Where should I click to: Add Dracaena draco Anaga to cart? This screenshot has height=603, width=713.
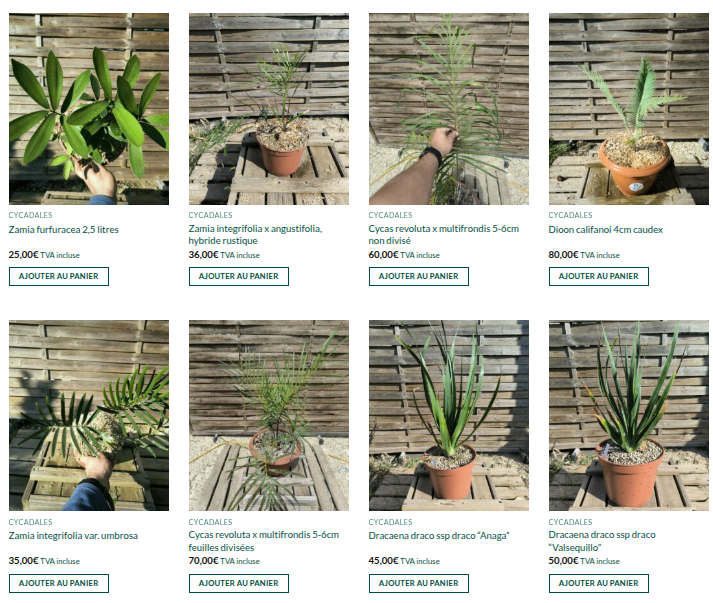pos(419,583)
